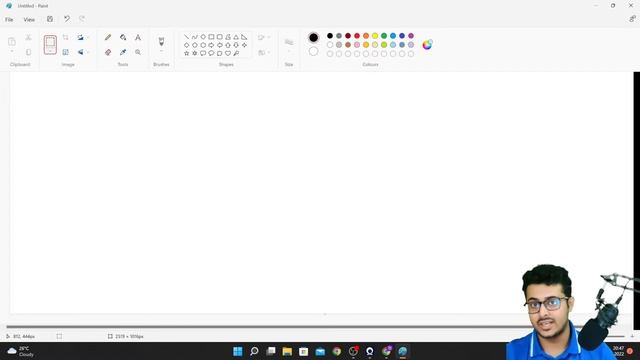The width and height of the screenshot is (640, 360).
Task: Choose the Triangle shape
Action: tap(236, 37)
